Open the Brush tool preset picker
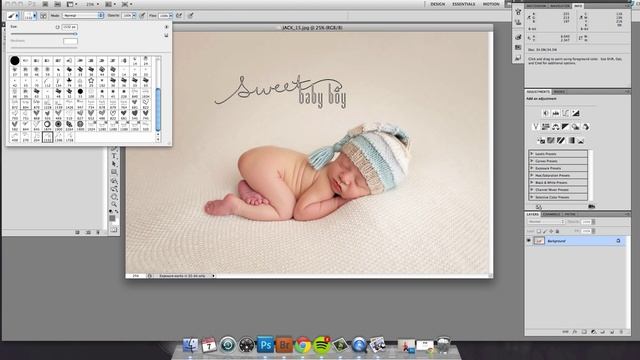The height and width of the screenshot is (360, 640). click(x=12, y=16)
